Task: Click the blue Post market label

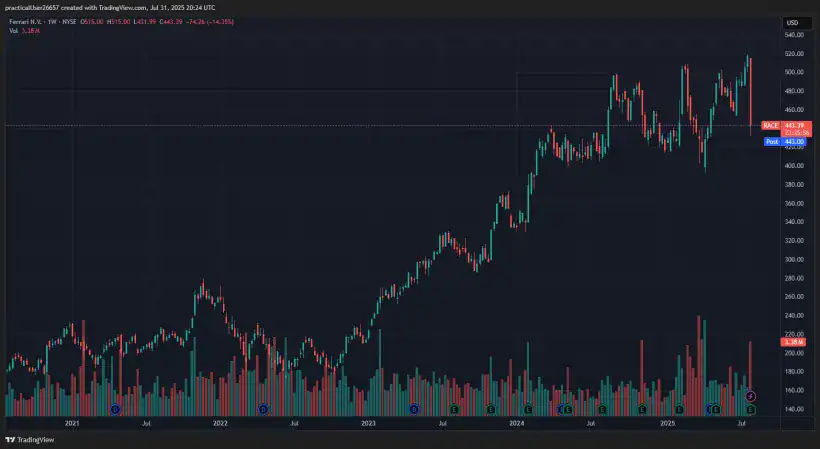Action: [772, 142]
